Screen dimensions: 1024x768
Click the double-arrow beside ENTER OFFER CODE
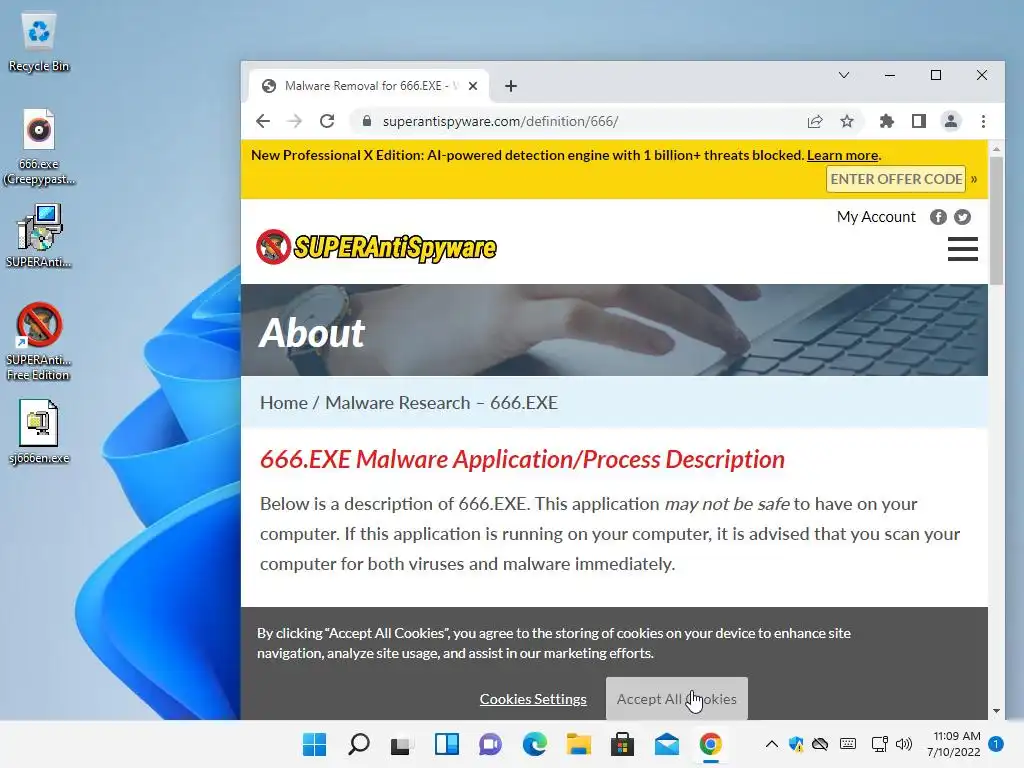tap(974, 179)
